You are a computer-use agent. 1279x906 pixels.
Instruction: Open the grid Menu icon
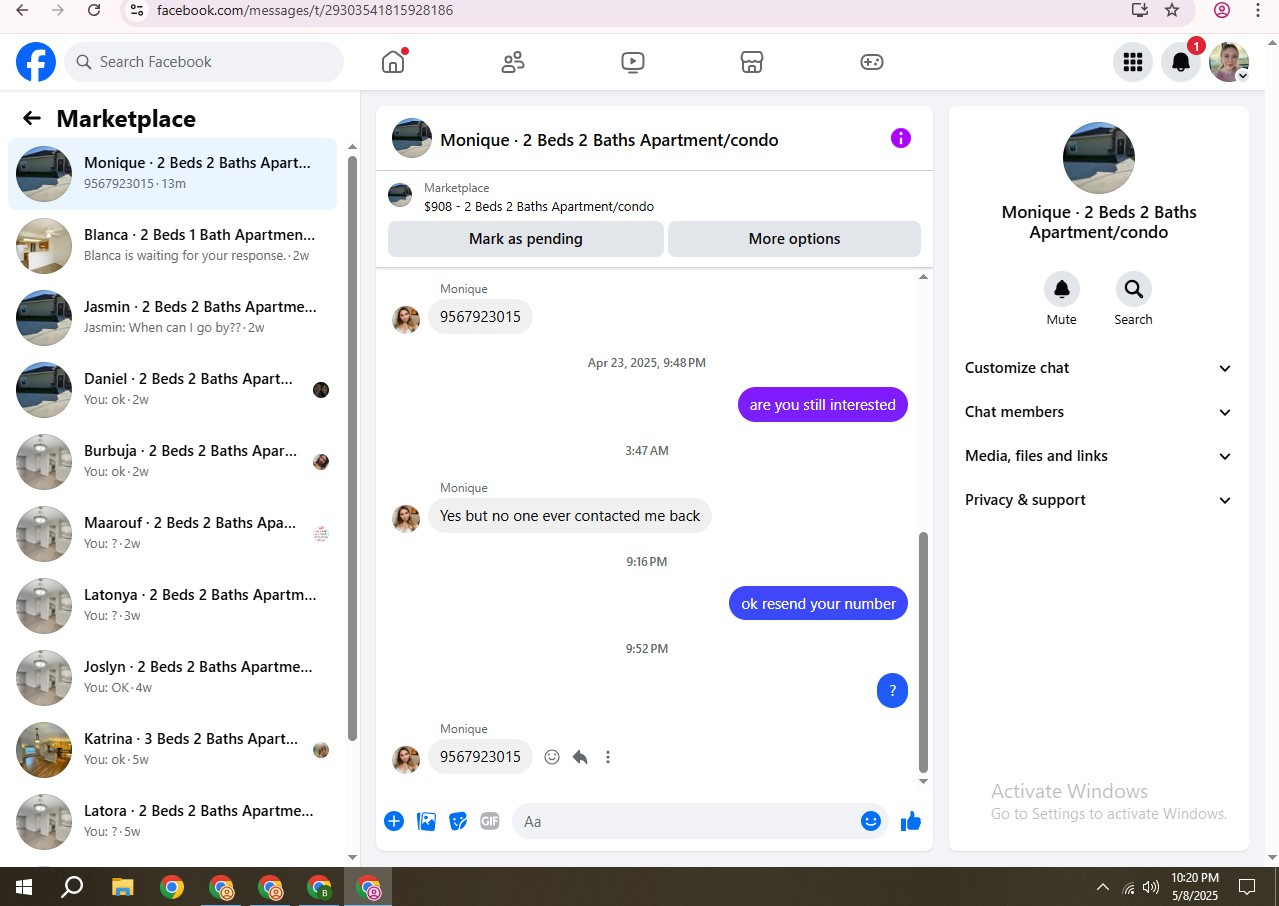[1133, 62]
